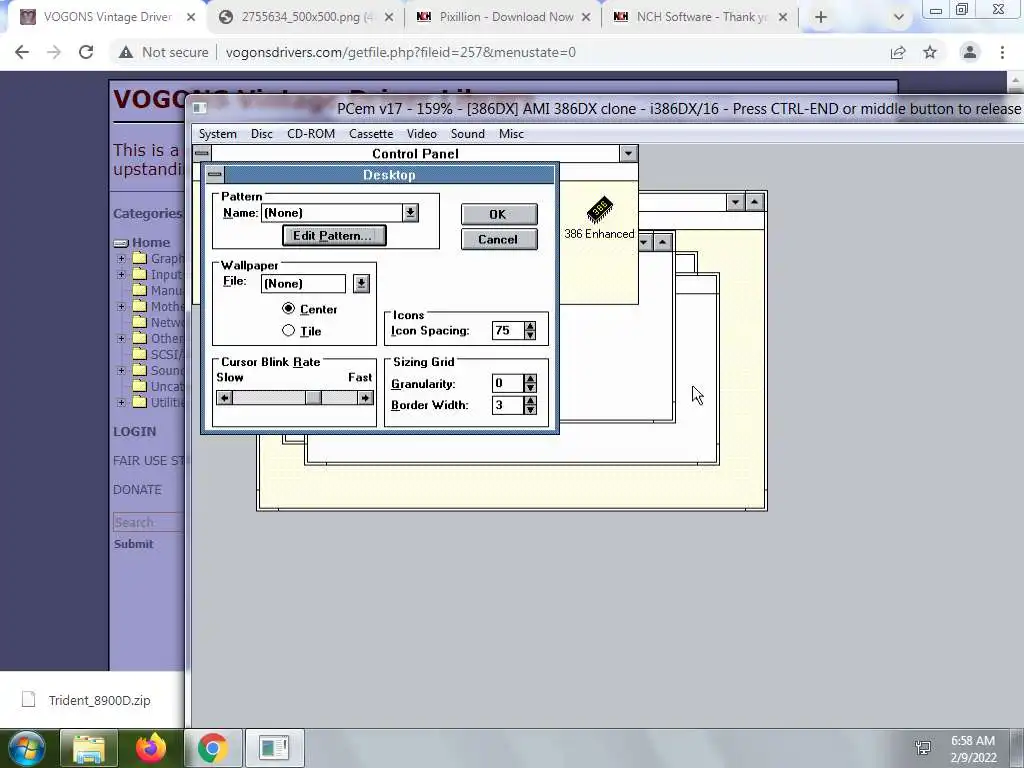This screenshot has height=768, width=1024.
Task: Open the PCem window system menu icon
Action: [200, 108]
